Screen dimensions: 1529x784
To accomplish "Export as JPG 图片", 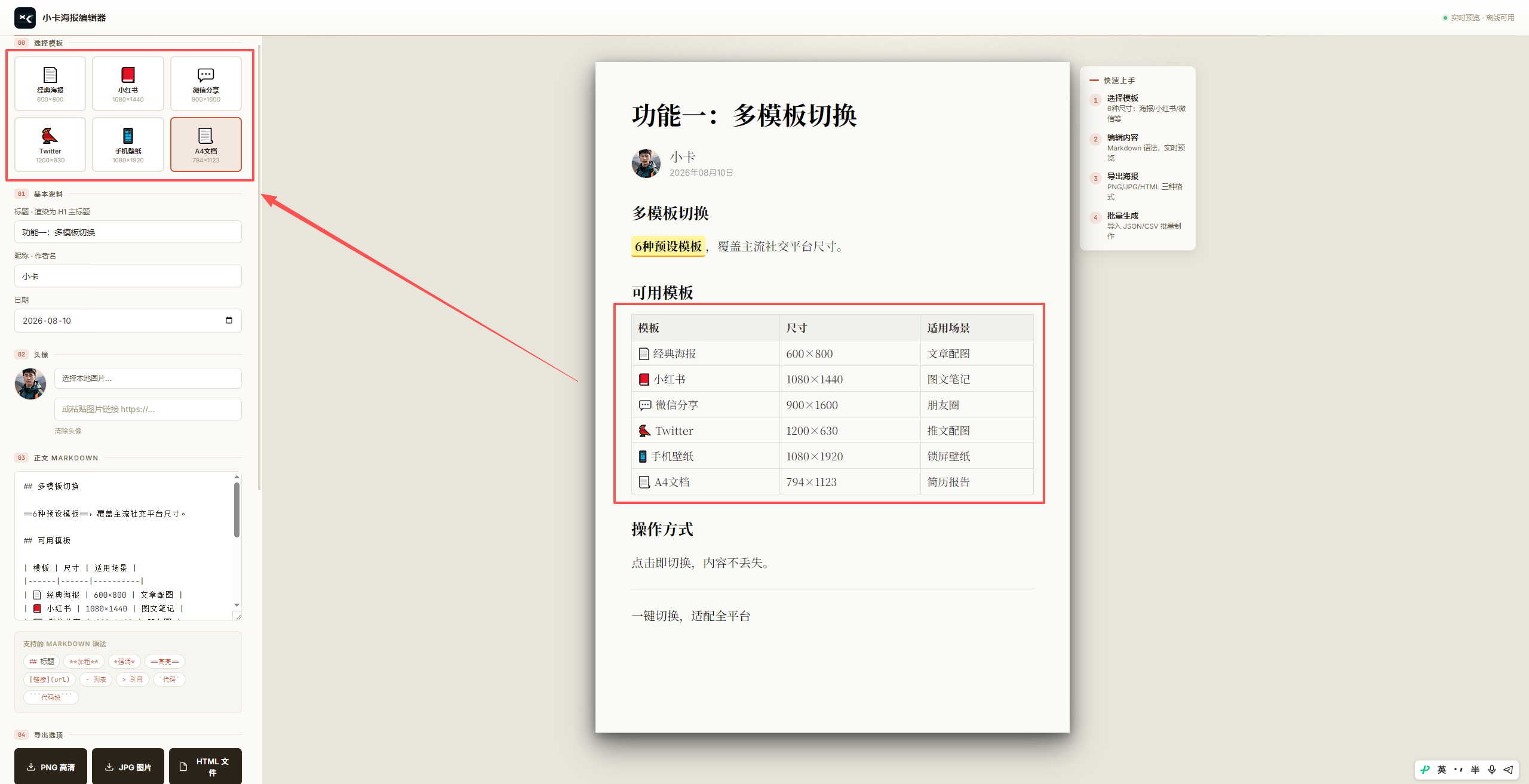I will 128,767.
